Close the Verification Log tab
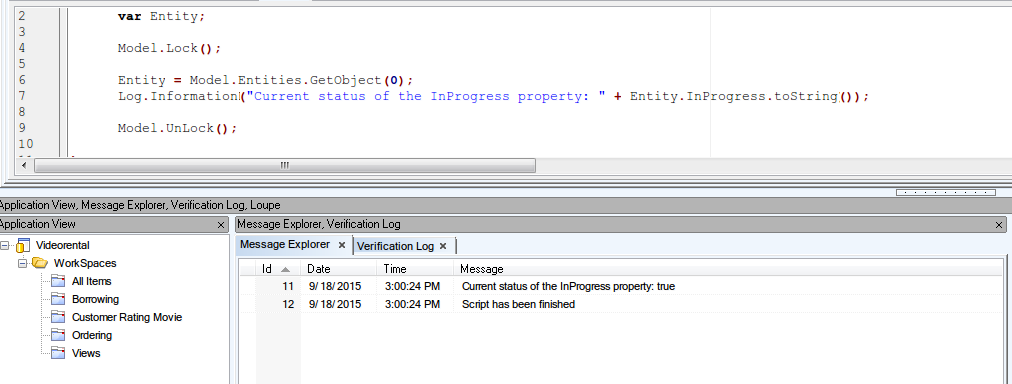Image resolution: width=1012 pixels, height=384 pixels. pyautogui.click(x=443, y=247)
